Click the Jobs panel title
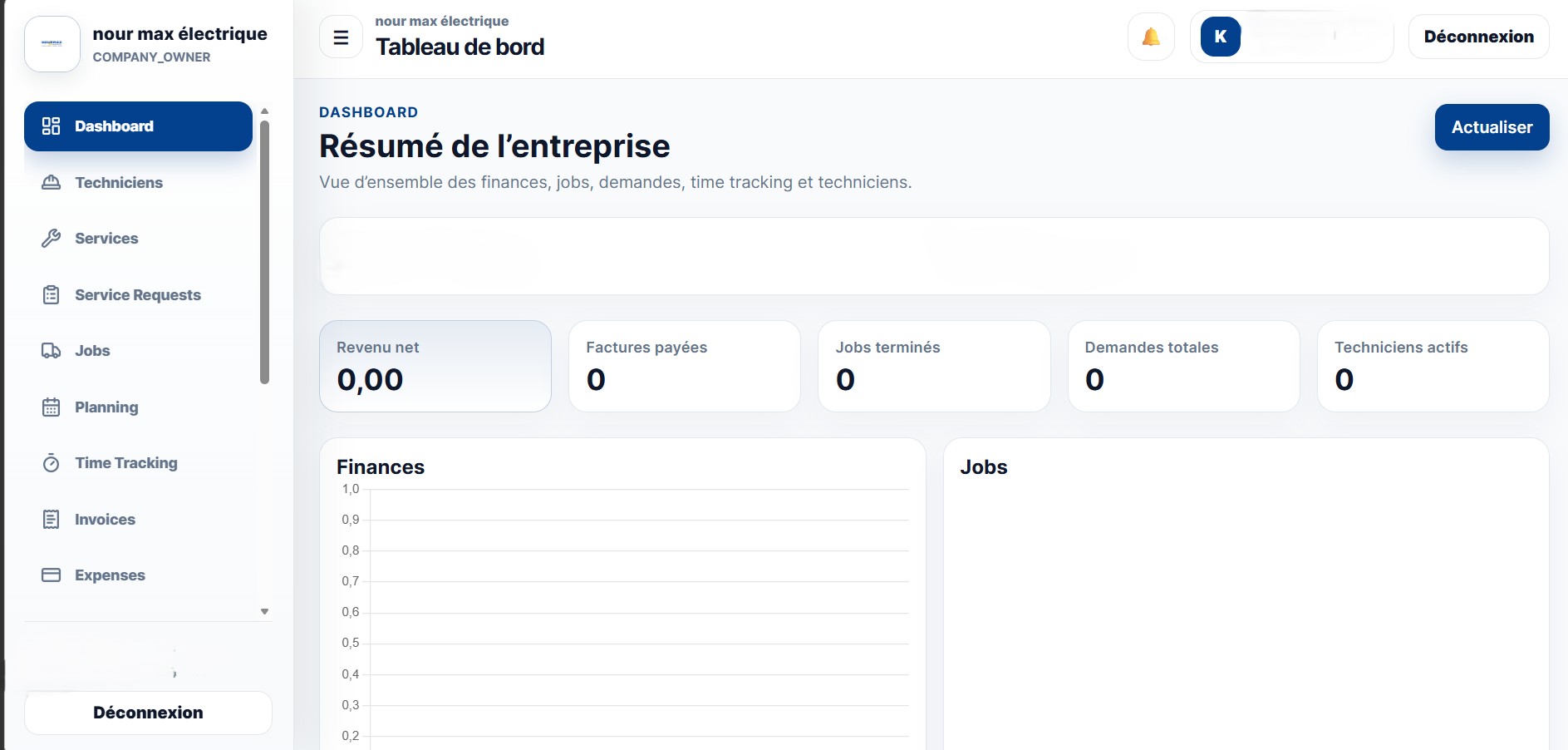 (x=984, y=467)
